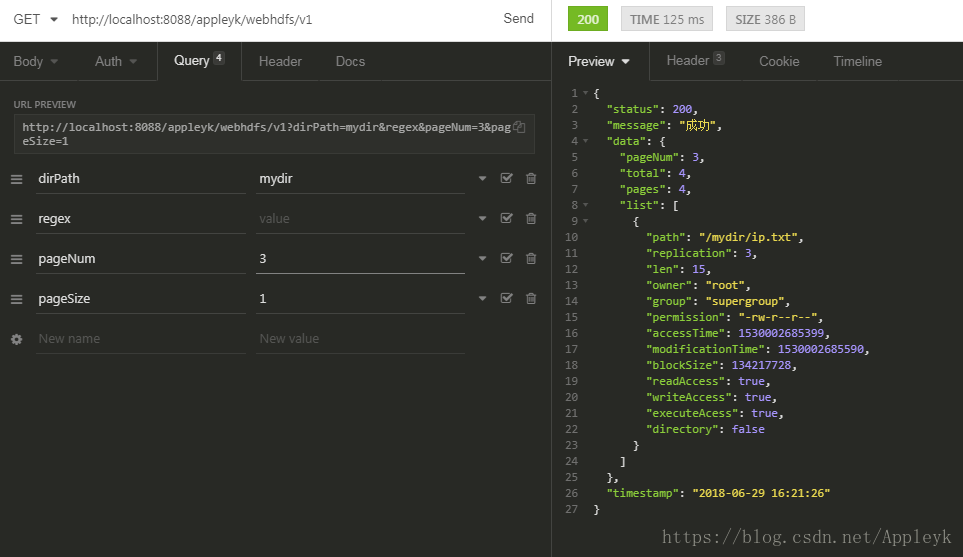Disable the regex parameter checkbox
This screenshot has width=963, height=557.
(x=507, y=218)
